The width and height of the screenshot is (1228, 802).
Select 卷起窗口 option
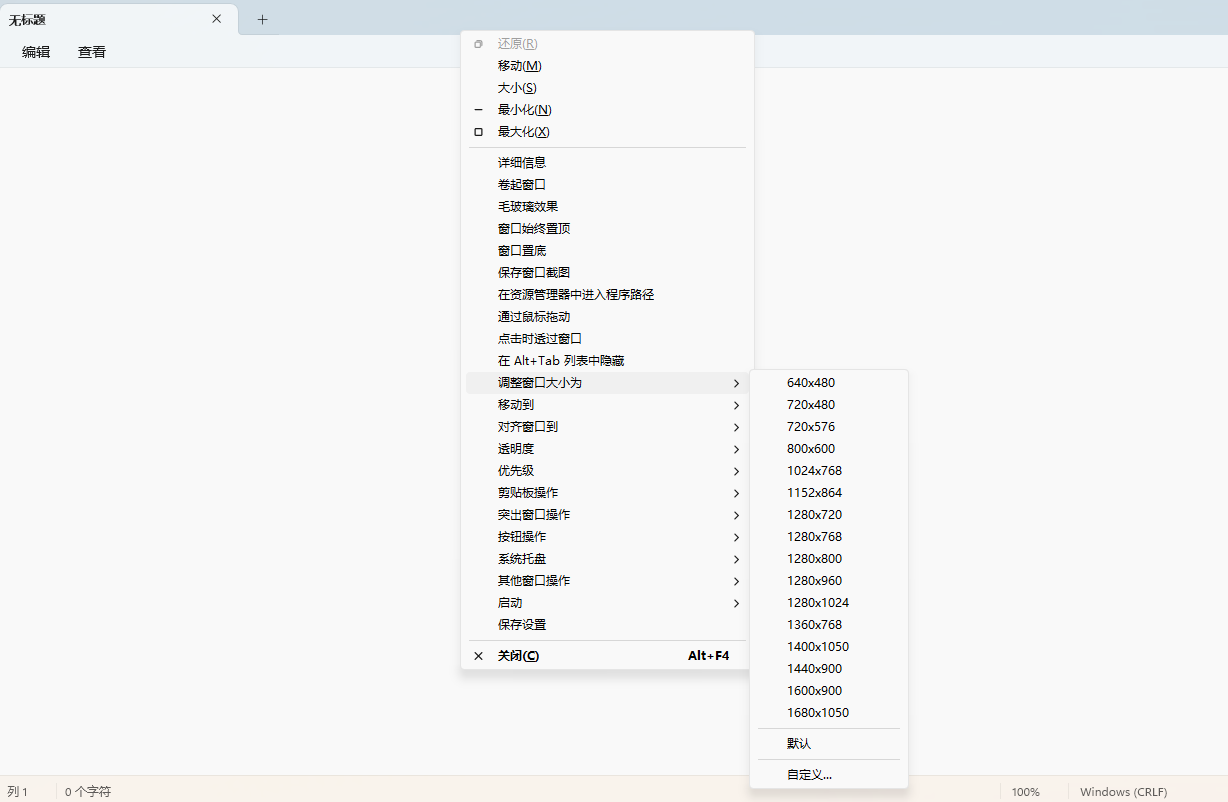click(607, 184)
